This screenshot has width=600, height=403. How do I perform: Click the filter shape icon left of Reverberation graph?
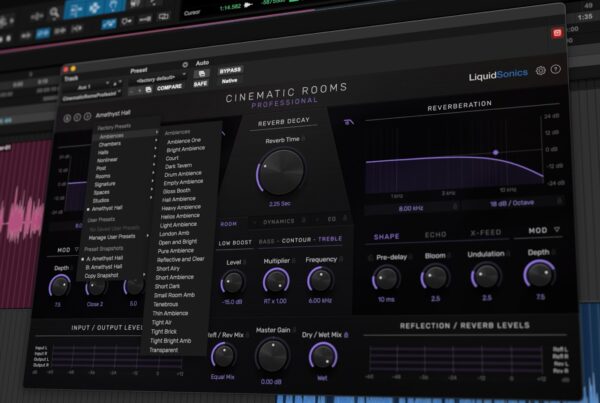[349, 122]
